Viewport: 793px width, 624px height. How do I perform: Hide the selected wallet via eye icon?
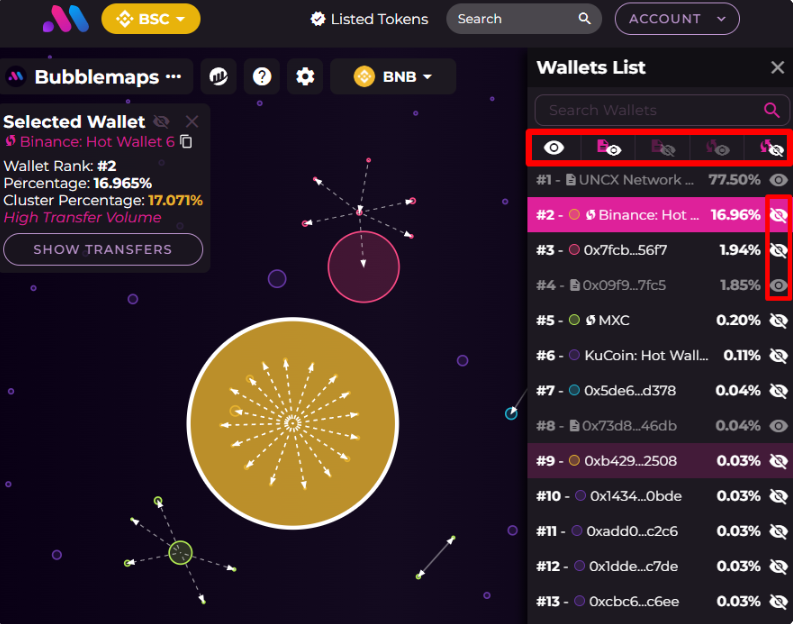[x=161, y=122]
